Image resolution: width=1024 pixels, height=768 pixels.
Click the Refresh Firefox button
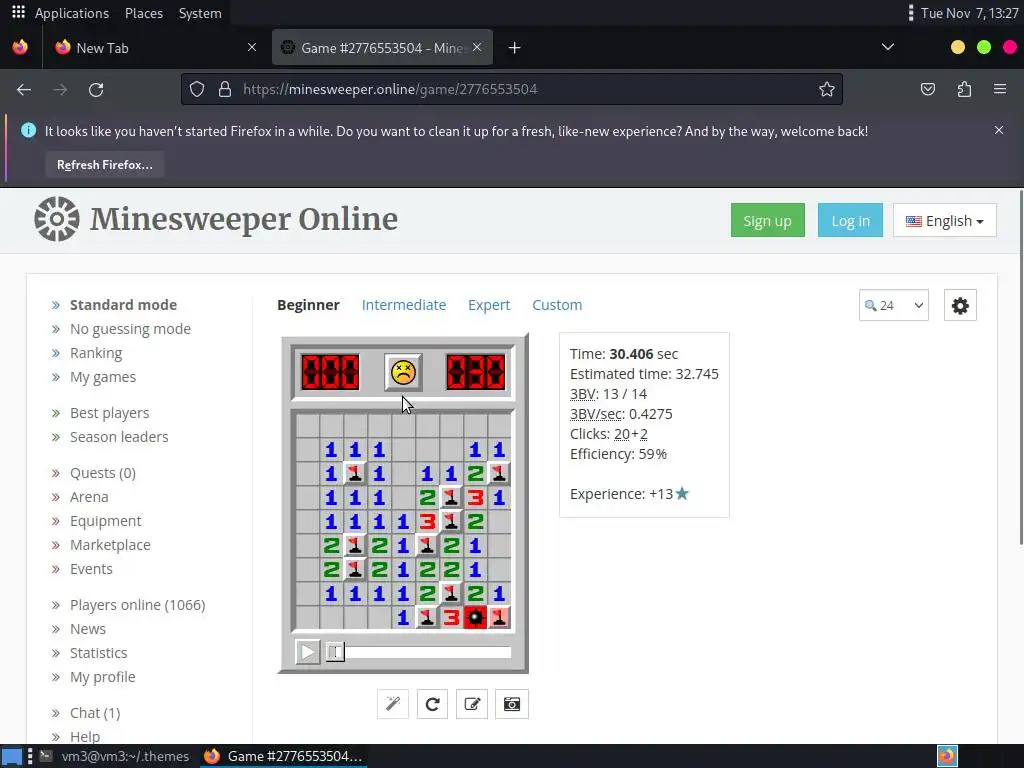tap(104, 165)
